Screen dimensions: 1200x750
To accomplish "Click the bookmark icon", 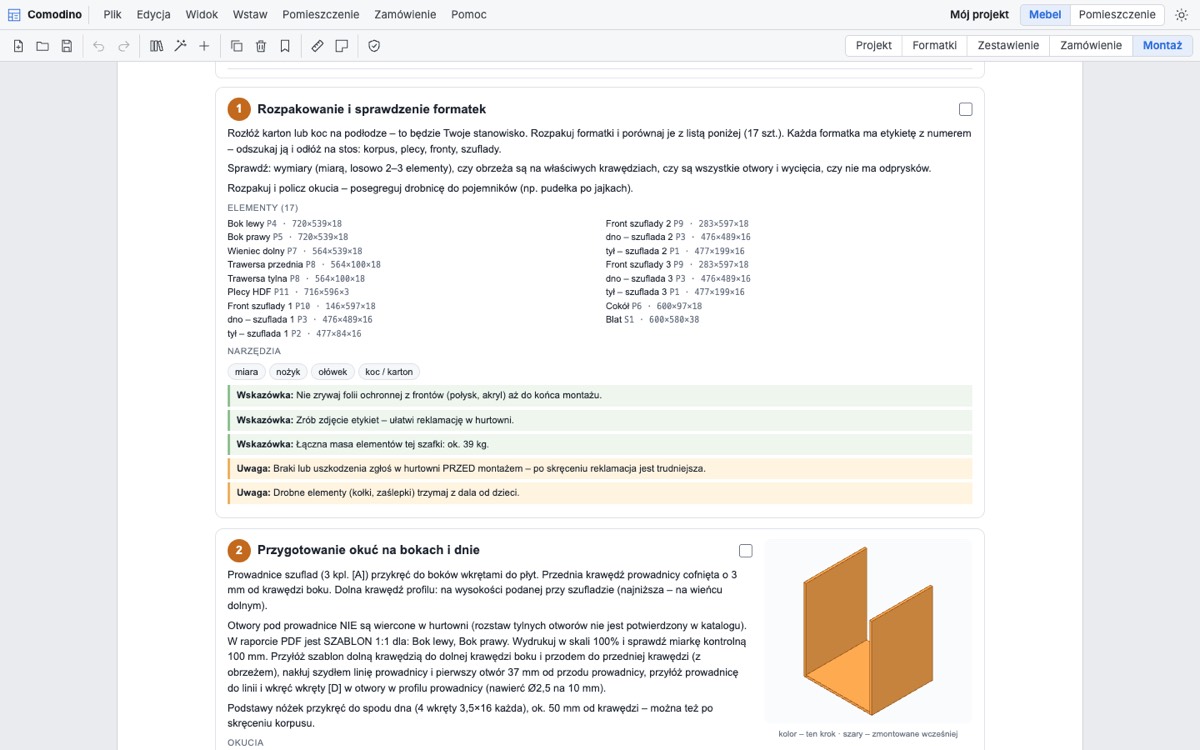I will [285, 46].
